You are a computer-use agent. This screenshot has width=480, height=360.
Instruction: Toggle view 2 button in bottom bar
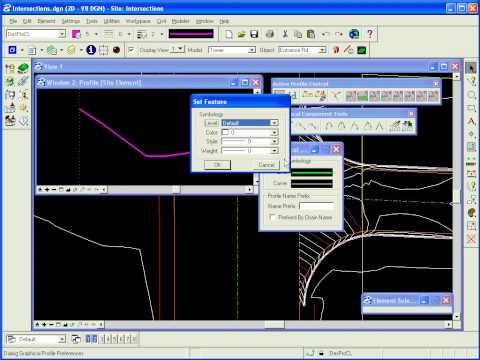point(94,339)
